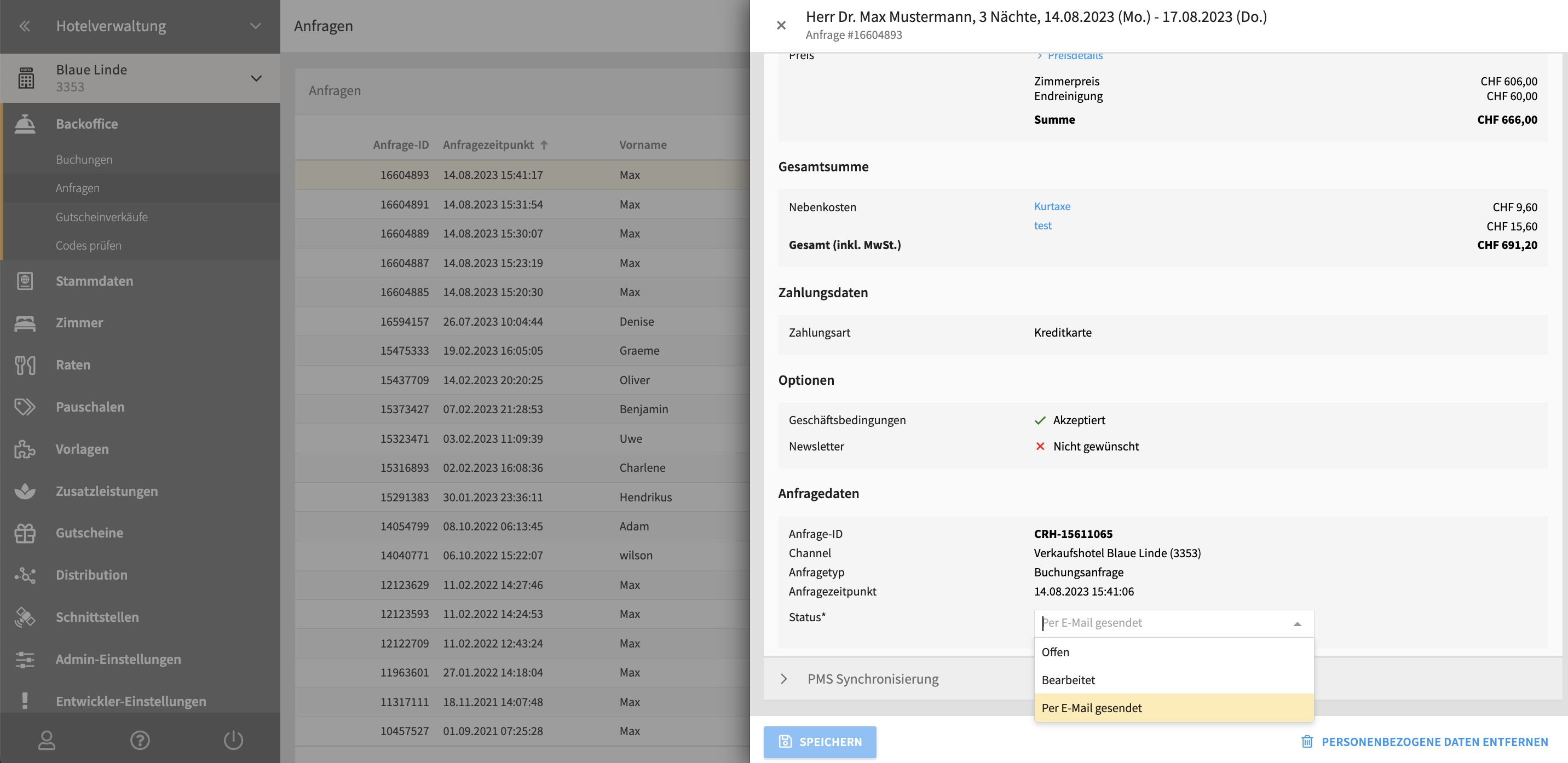Screen dimensions: 1568x763
Task: Select request row 15291383 Hendrikus
Action: click(x=522, y=497)
